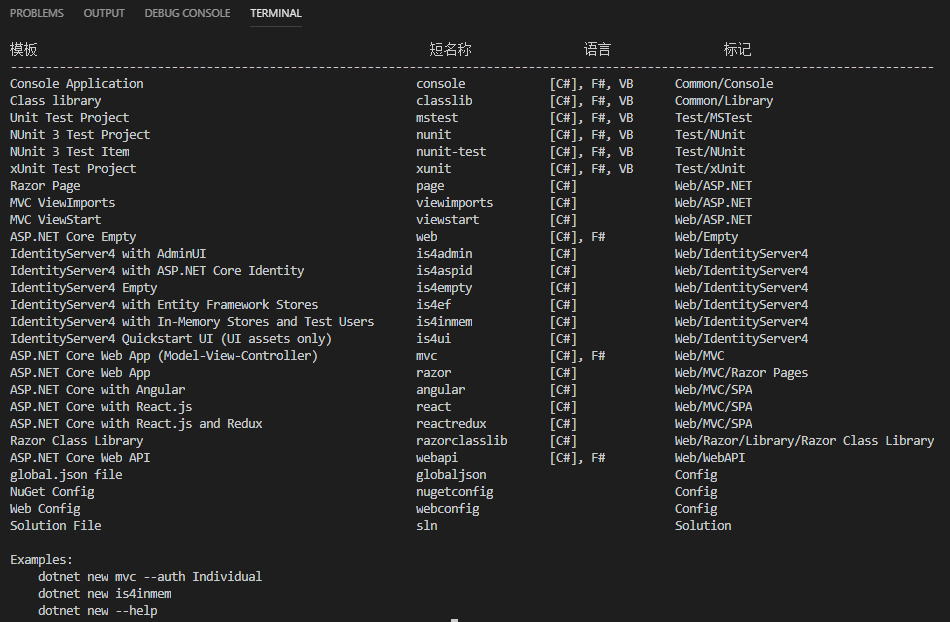Click the 'razorclasslib' short name

coord(462,440)
